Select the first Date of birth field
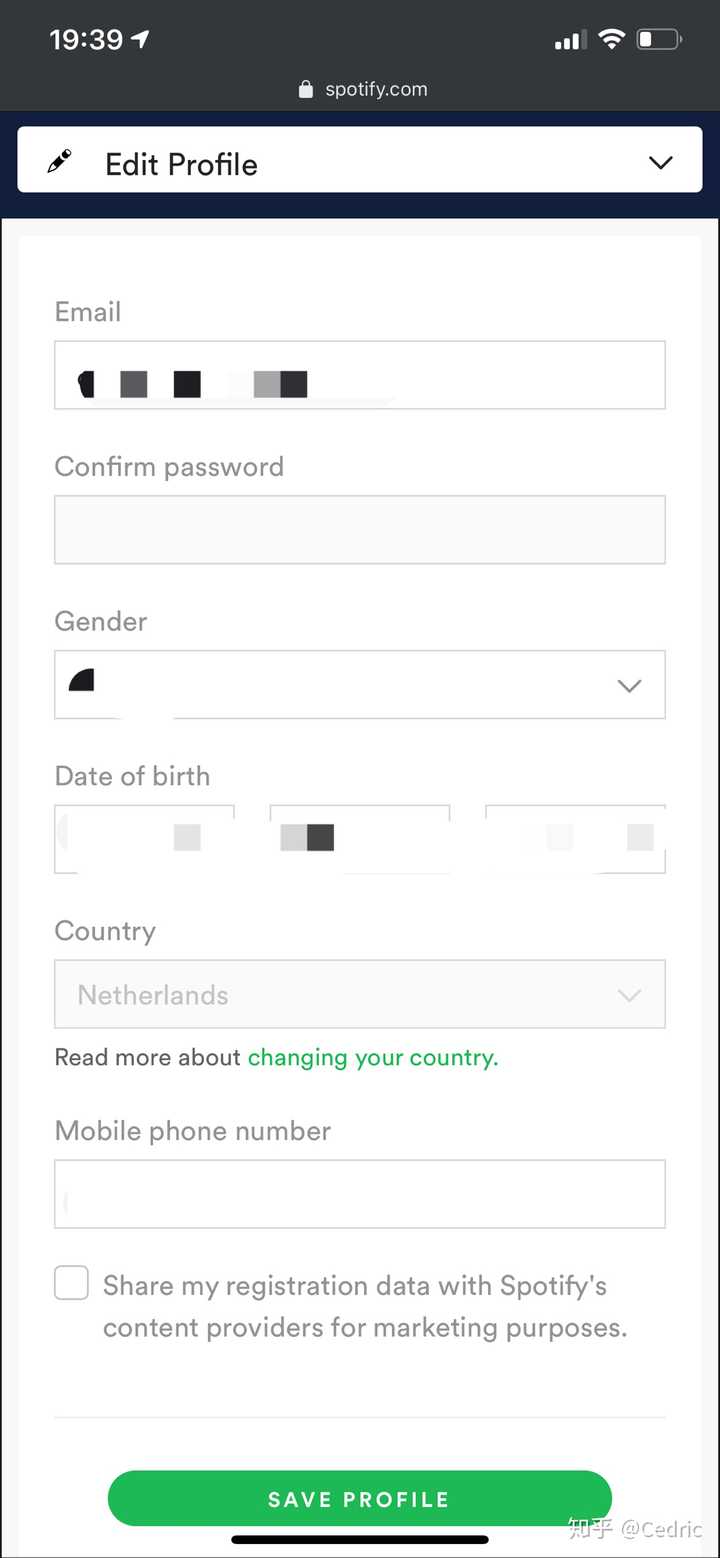Screen dimensions: 720x1558 (144, 838)
